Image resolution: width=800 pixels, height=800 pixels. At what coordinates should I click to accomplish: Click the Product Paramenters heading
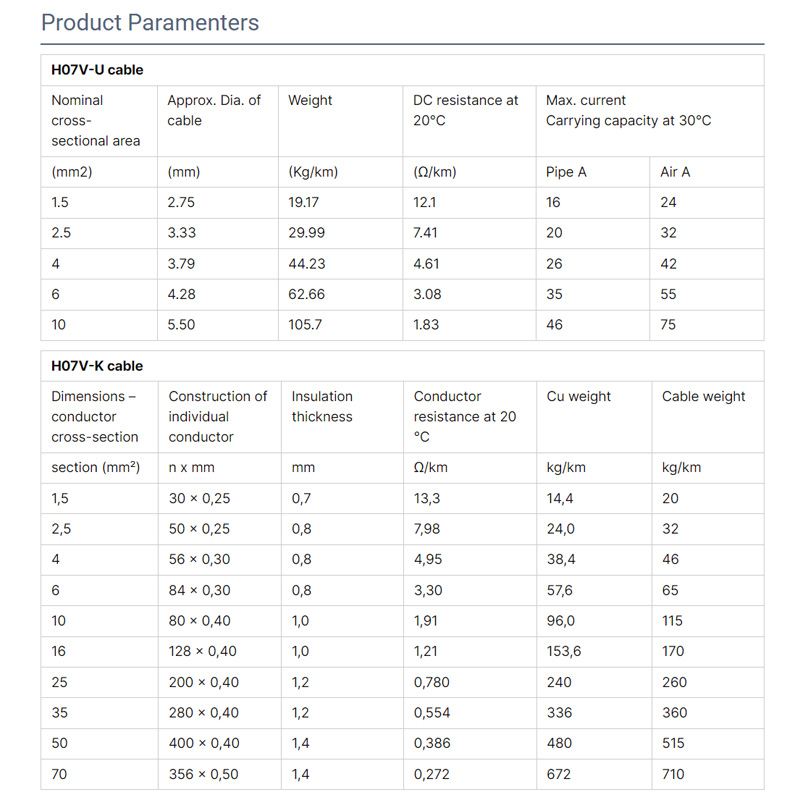click(150, 22)
